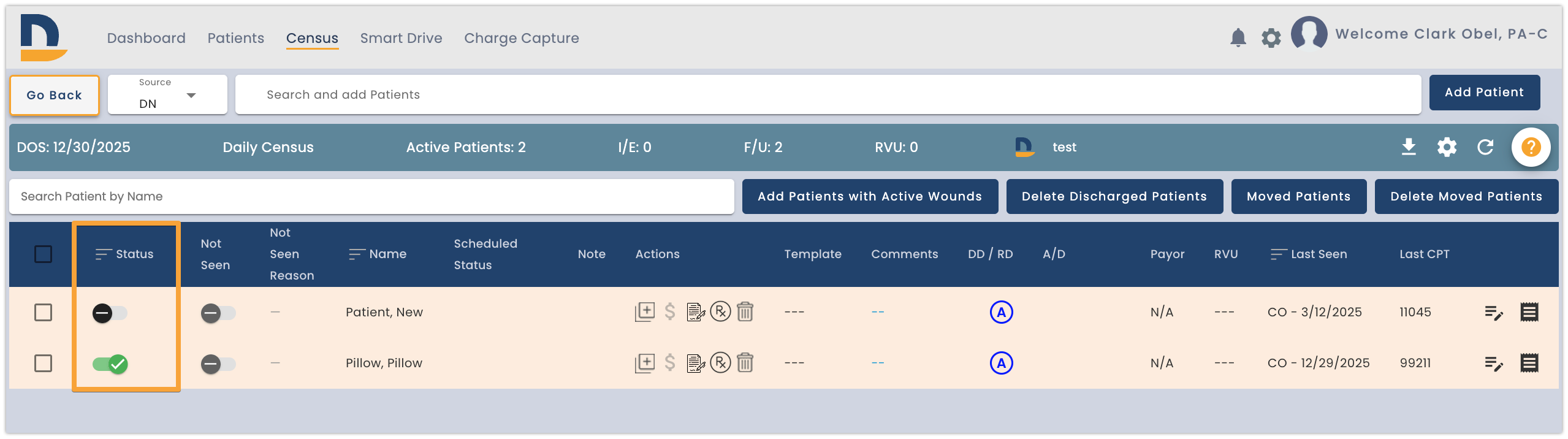This screenshot has width=1568, height=439.
Task: Open edit list icon in Pillow, Pillow row
Action: (1493, 364)
